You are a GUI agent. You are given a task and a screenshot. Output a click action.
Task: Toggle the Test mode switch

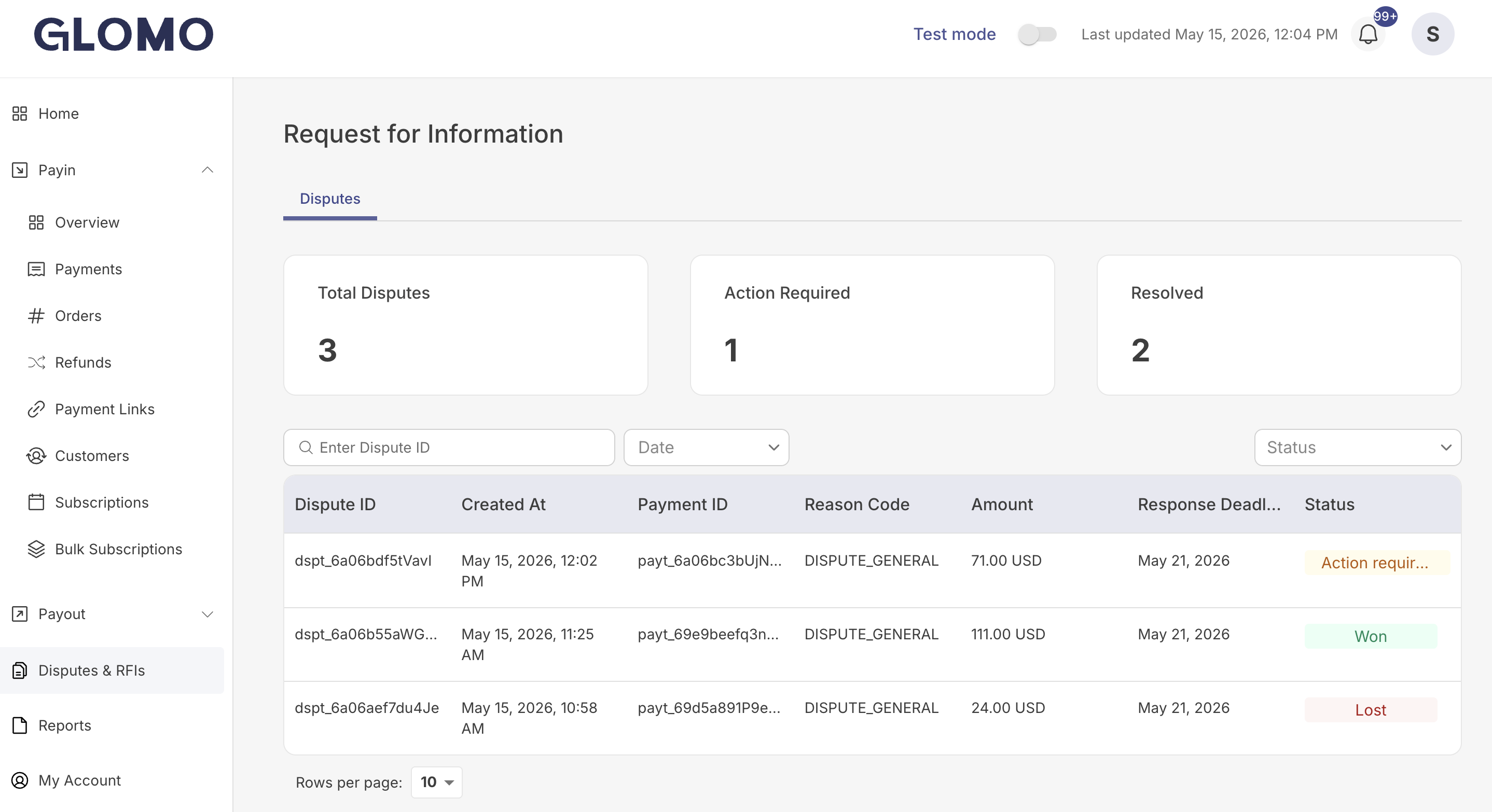1038,34
